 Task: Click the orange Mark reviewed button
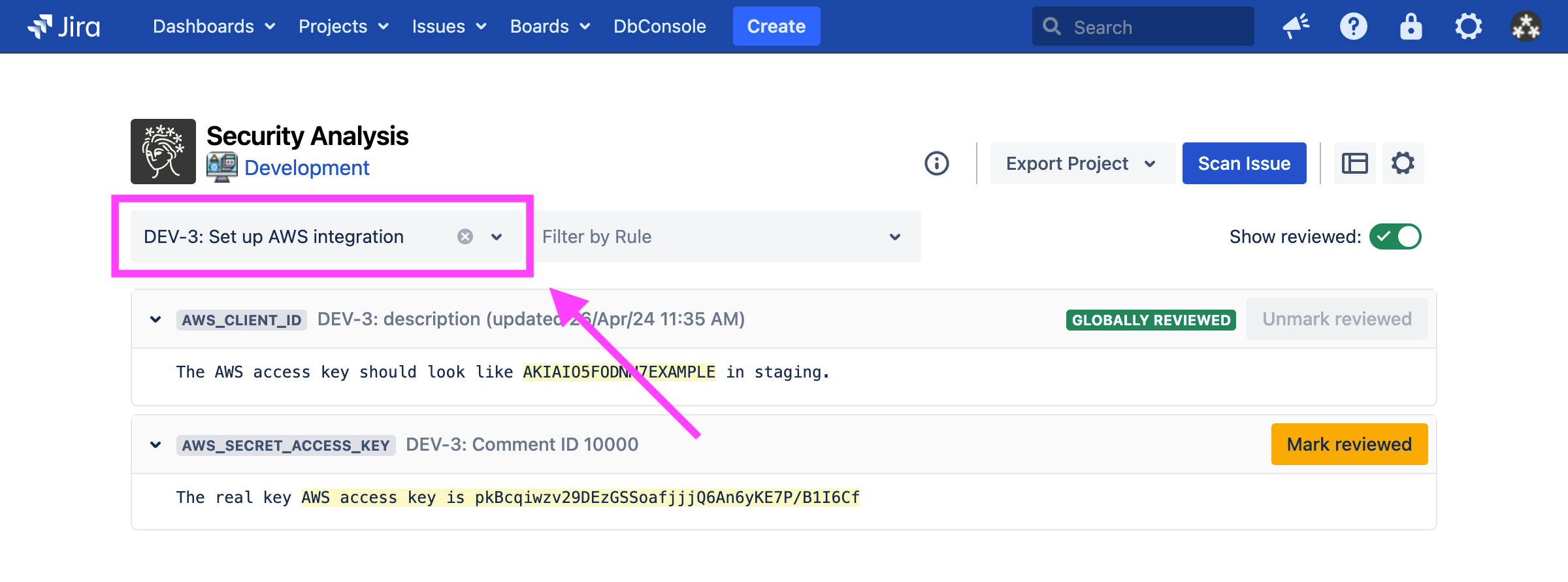(1349, 444)
